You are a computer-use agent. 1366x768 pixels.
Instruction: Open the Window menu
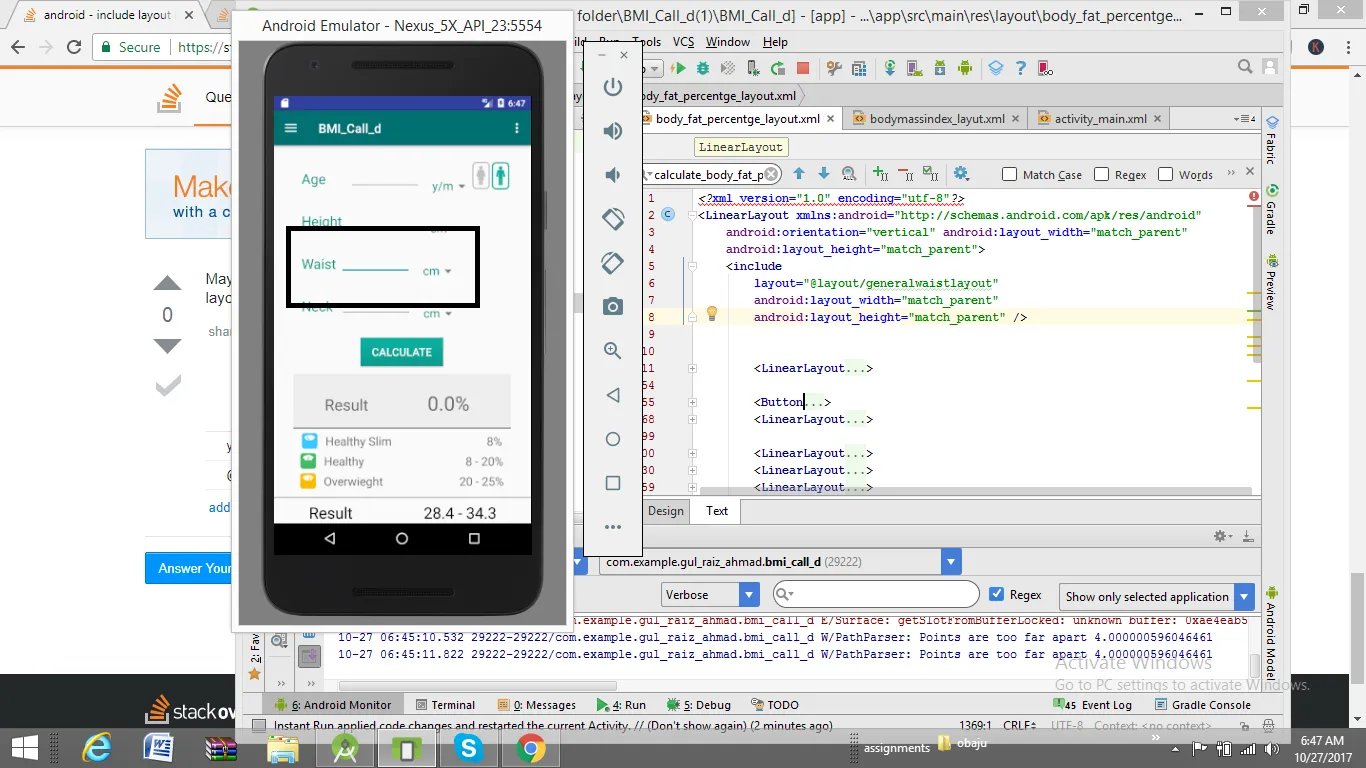point(727,42)
